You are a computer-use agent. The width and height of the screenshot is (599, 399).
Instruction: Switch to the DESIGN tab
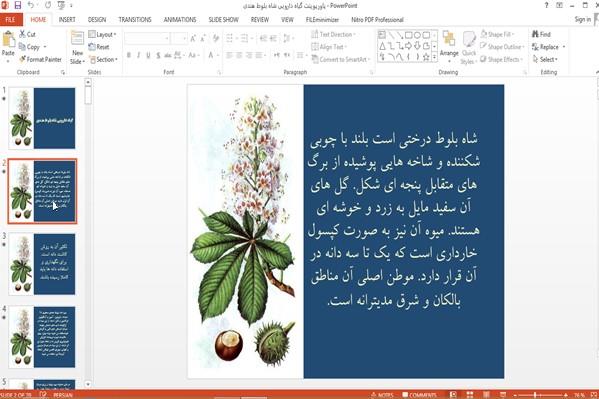[97, 19]
